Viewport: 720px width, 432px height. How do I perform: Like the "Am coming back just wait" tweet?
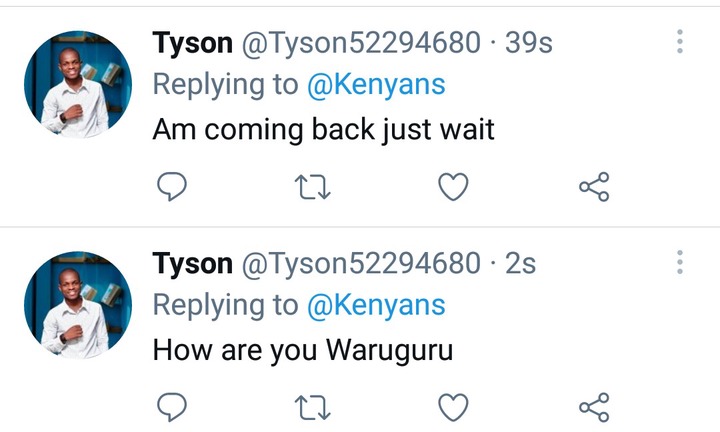pos(453,186)
